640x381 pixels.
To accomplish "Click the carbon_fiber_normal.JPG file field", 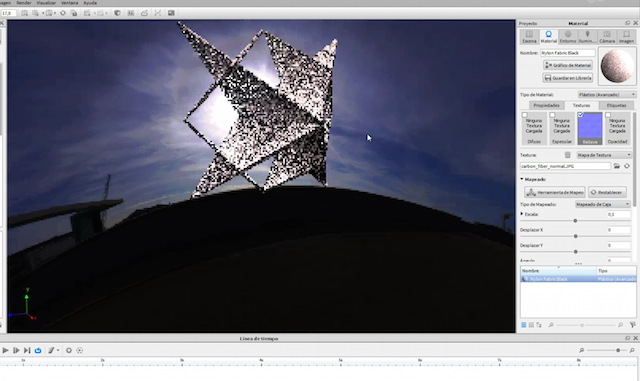I will pos(565,166).
